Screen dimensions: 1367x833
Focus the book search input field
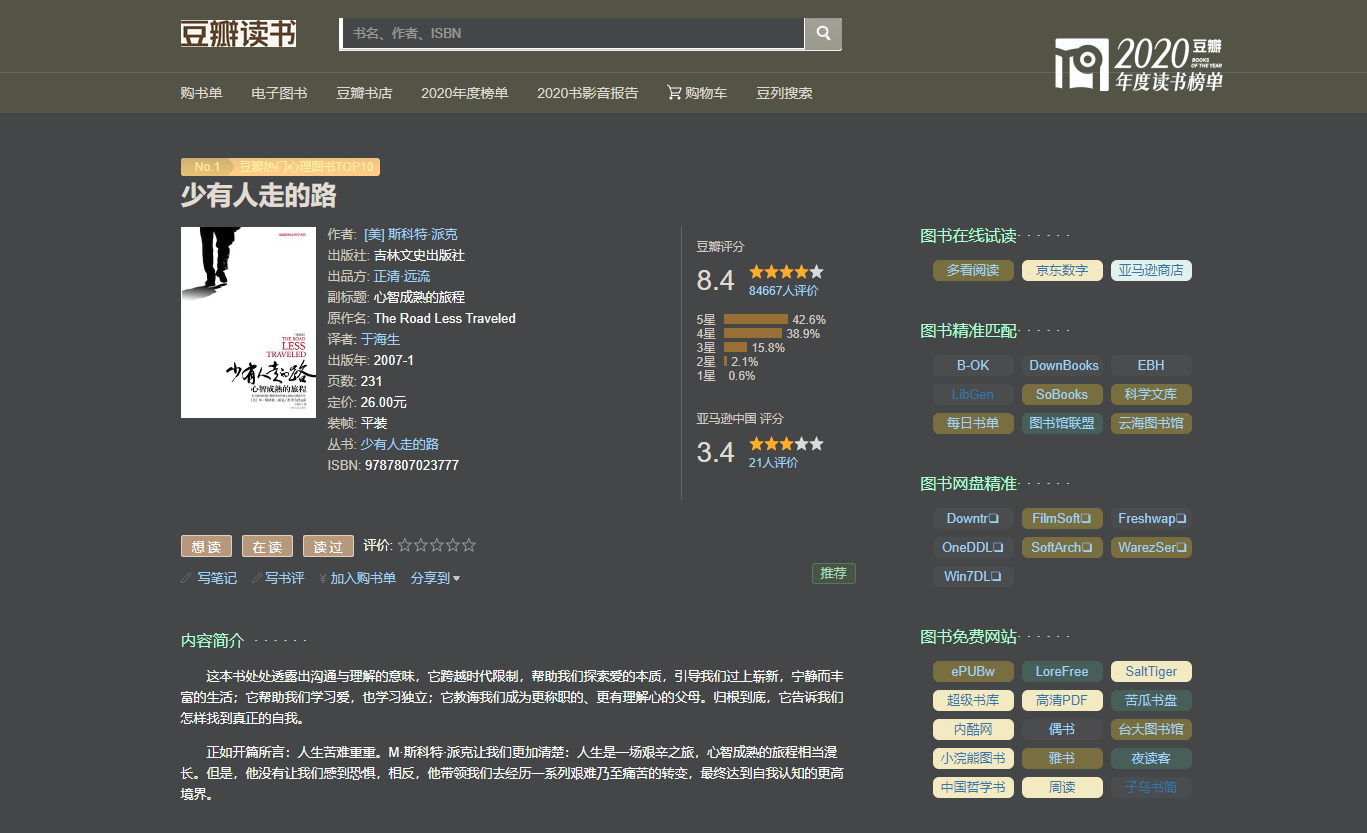pyautogui.click(x=573, y=33)
